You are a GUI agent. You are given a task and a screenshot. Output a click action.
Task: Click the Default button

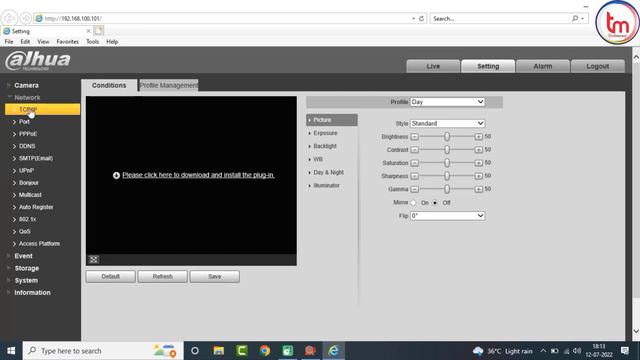point(111,276)
